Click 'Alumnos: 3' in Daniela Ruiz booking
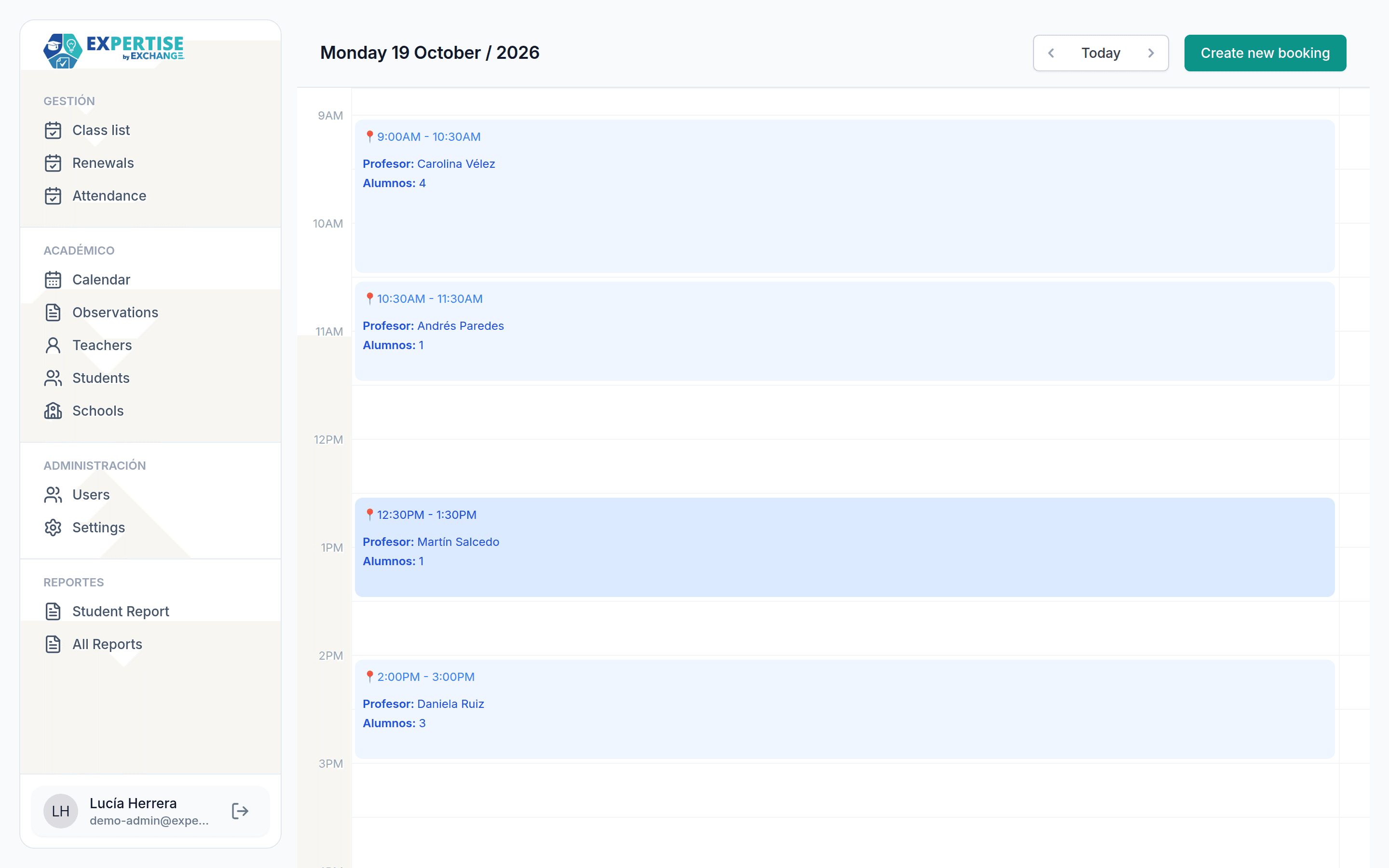Image resolution: width=1389 pixels, height=868 pixels. point(395,723)
